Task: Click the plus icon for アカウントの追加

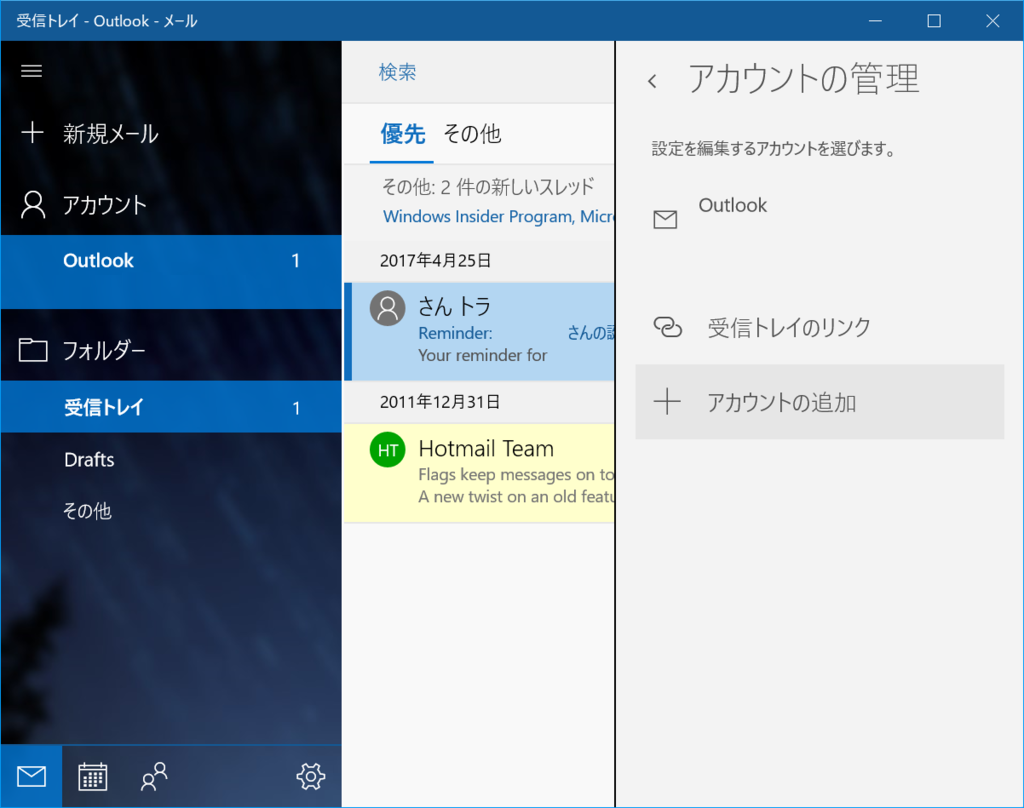Action: tap(667, 402)
